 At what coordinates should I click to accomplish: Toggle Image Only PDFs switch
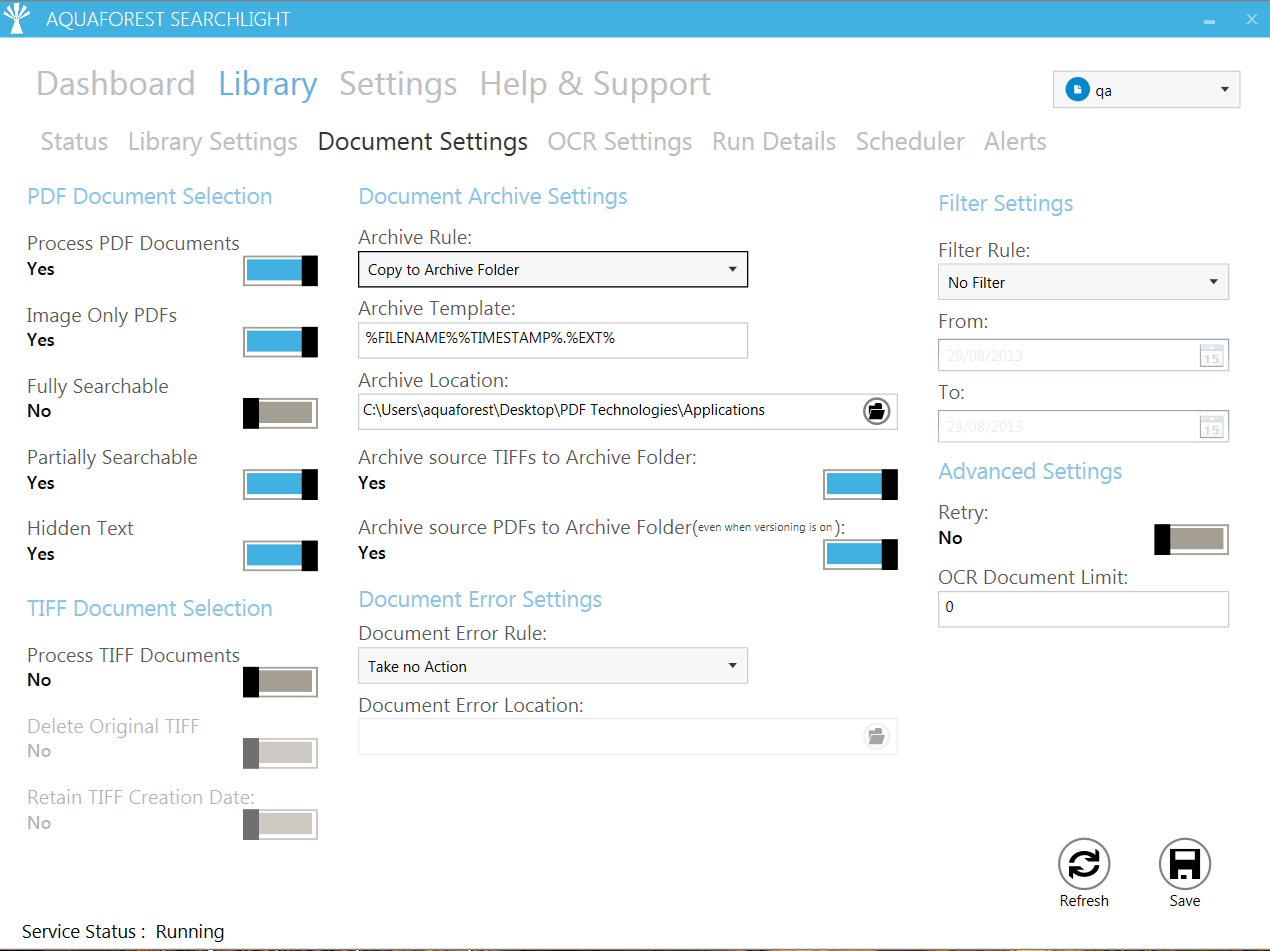[281, 341]
